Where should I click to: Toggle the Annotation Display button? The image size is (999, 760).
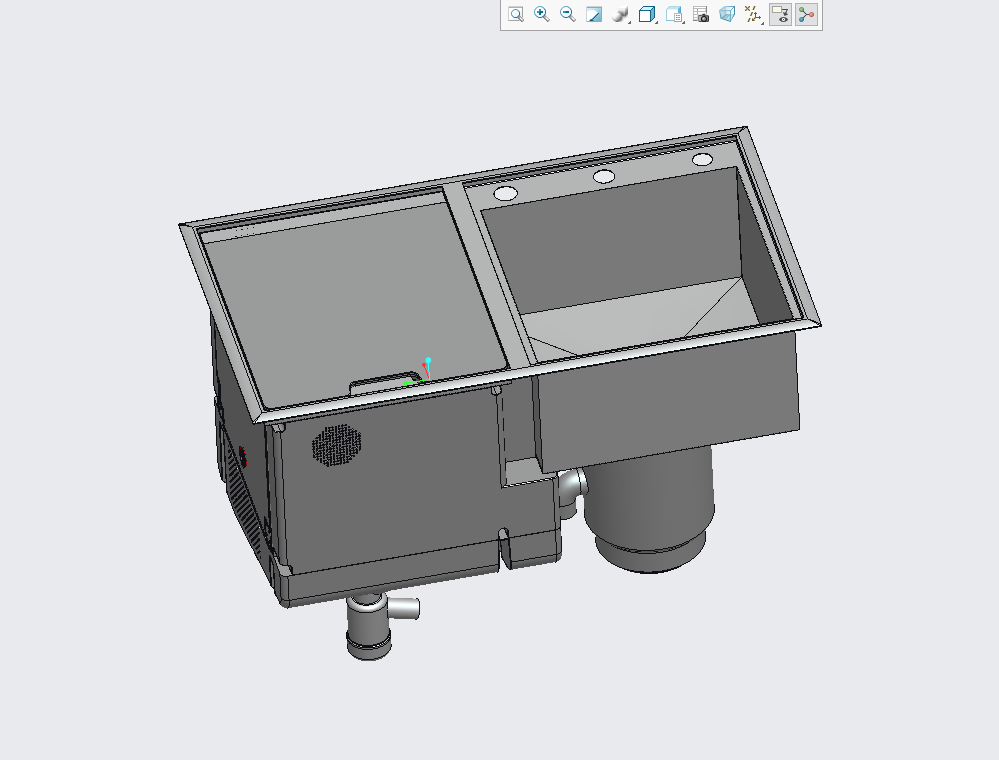pos(780,15)
